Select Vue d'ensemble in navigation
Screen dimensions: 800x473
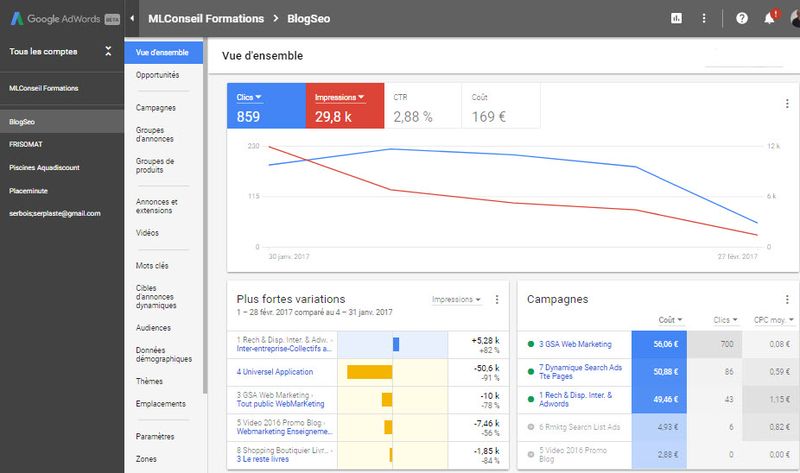pyautogui.click(x=163, y=53)
